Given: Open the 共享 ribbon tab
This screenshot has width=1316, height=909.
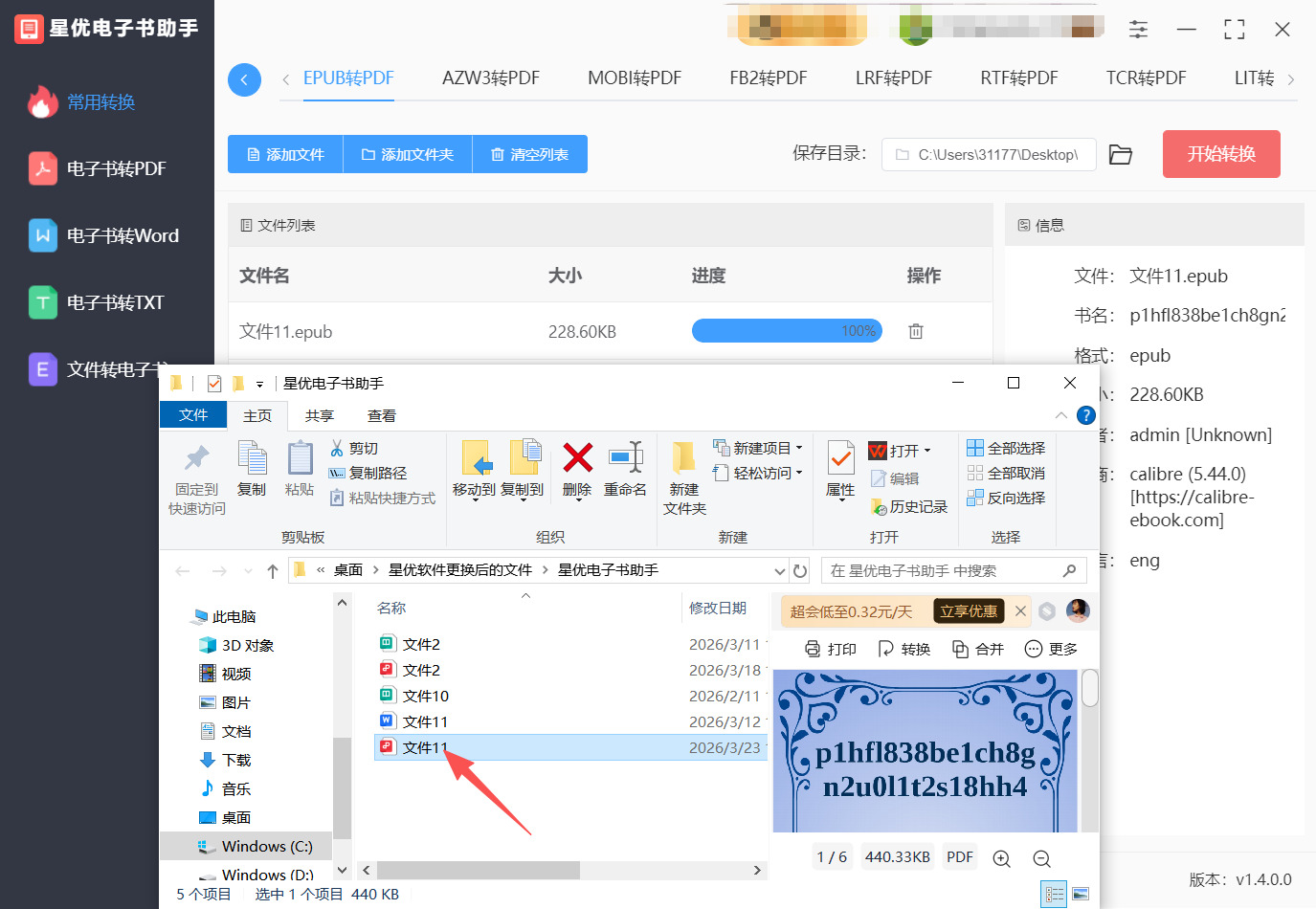Looking at the screenshot, I should pos(320,415).
